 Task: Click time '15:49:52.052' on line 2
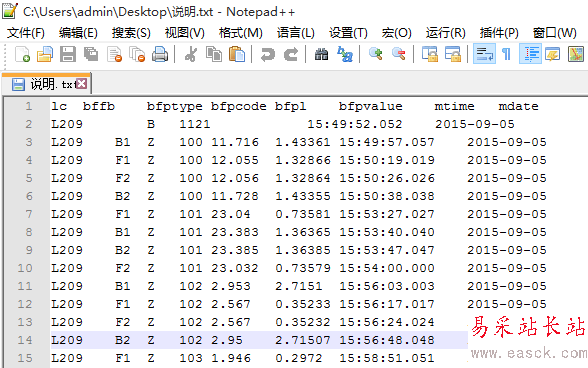355,124
